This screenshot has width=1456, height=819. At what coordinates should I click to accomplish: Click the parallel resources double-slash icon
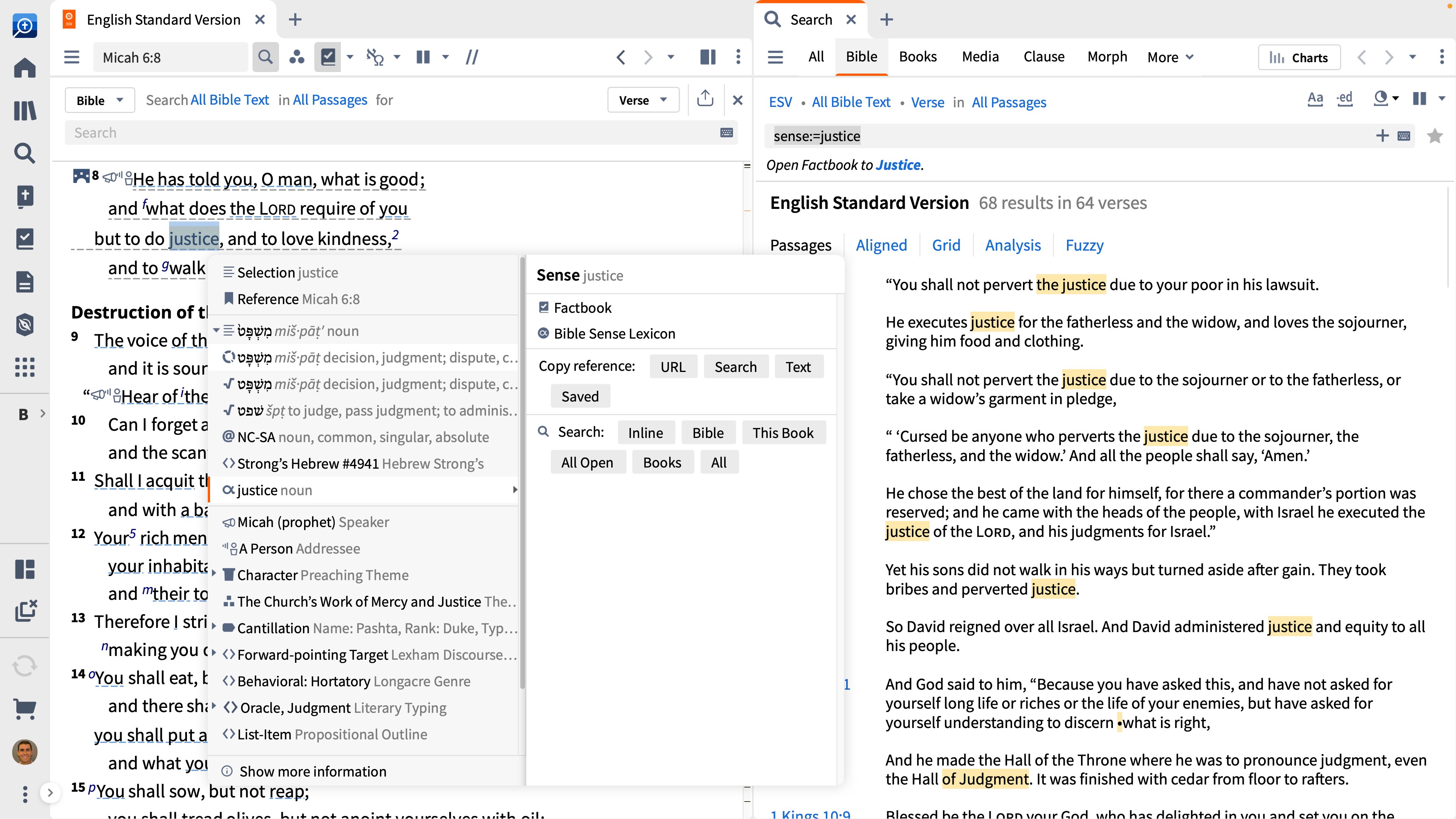click(472, 57)
